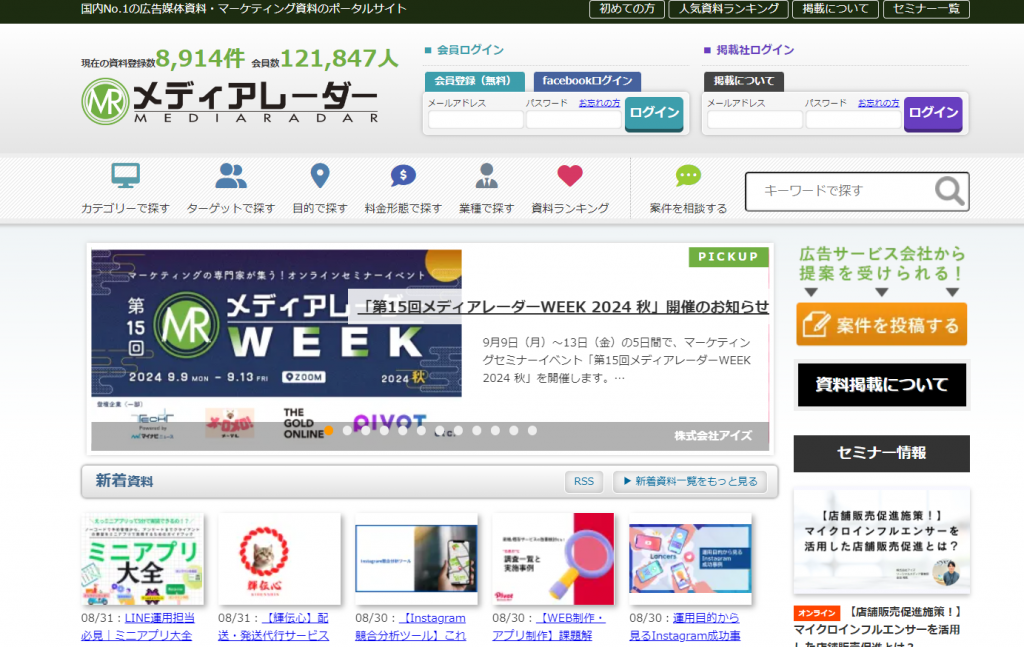Click the pricing type dollar bubble icon
1024x647 pixels.
pyautogui.click(x=403, y=177)
